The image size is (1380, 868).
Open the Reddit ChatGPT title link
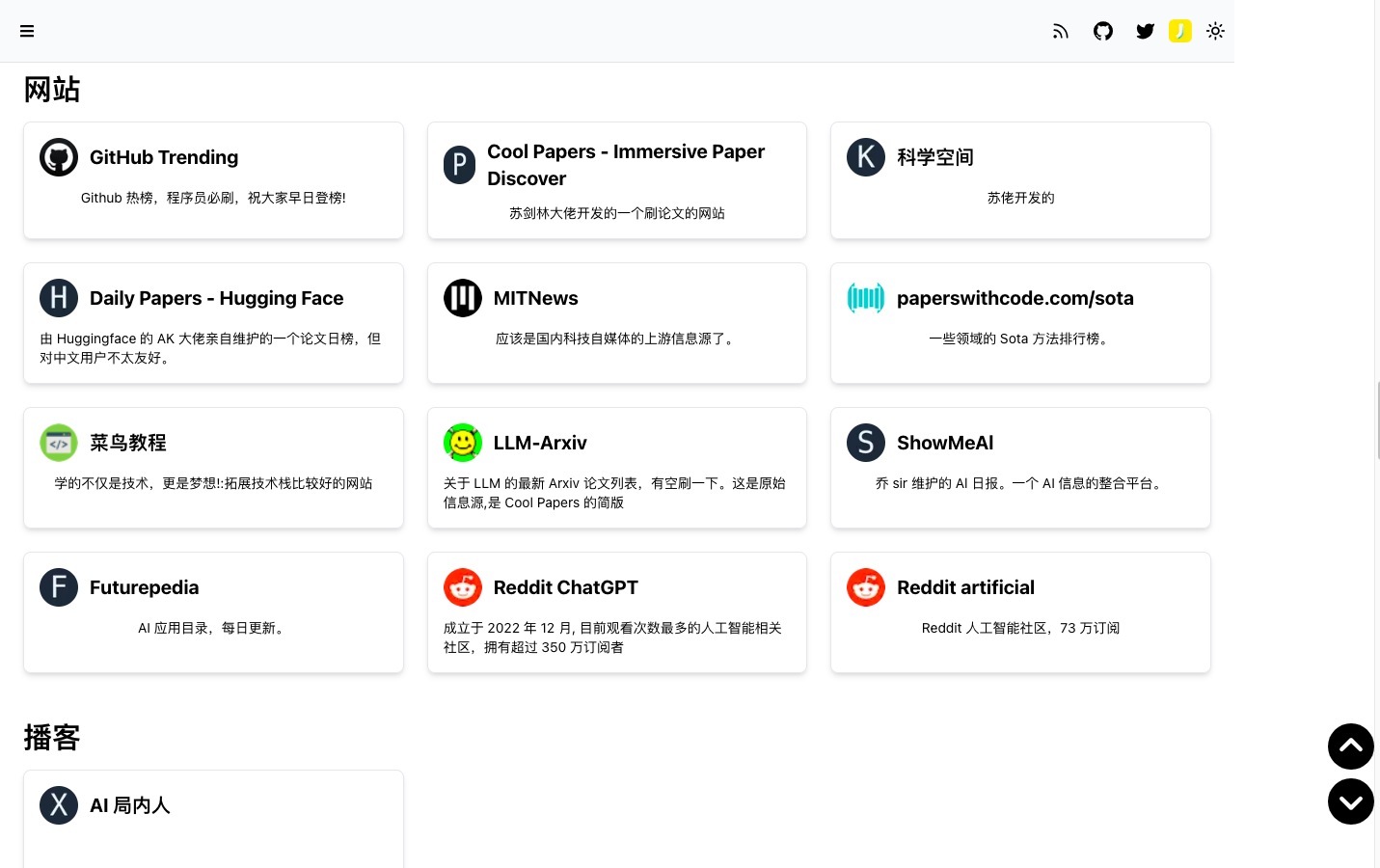click(566, 587)
